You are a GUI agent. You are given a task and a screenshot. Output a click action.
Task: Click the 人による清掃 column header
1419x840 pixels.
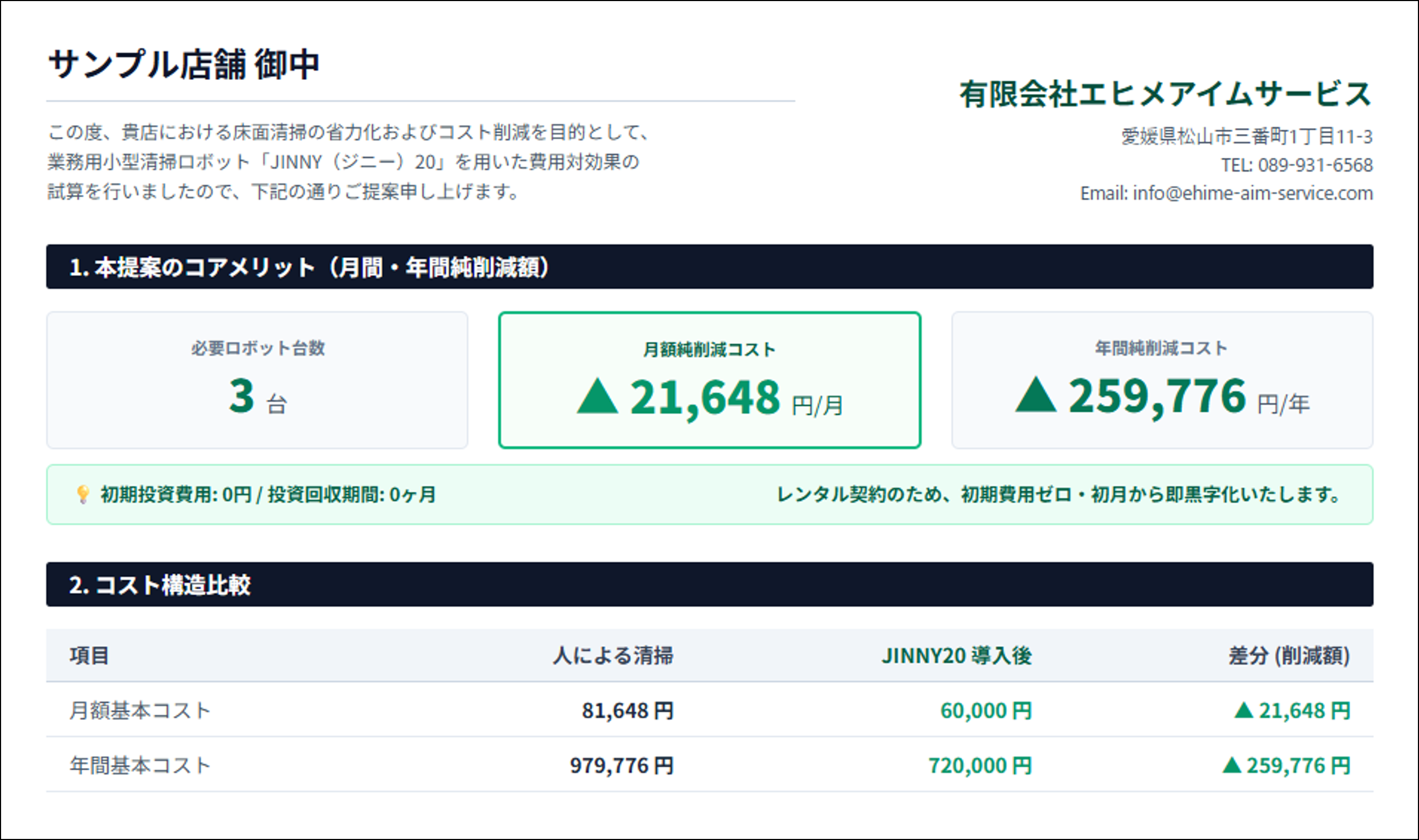point(613,655)
